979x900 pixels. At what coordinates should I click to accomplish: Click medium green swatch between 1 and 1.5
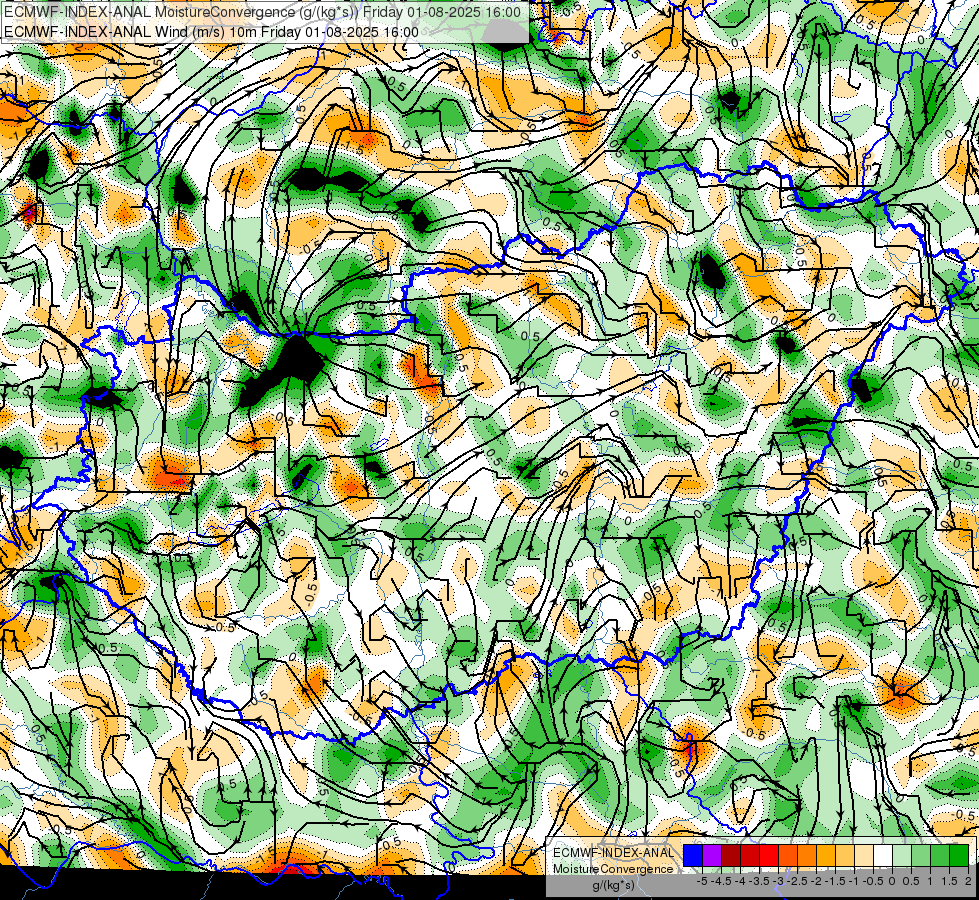click(x=940, y=855)
